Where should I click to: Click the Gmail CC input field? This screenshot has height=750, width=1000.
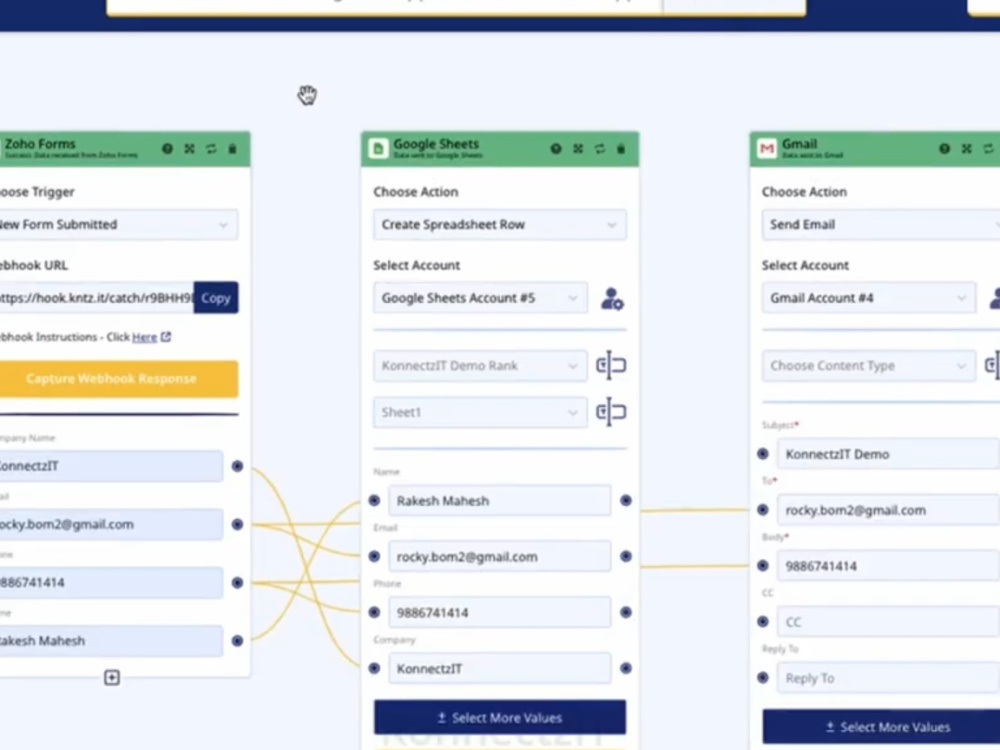pyautogui.click(x=888, y=622)
